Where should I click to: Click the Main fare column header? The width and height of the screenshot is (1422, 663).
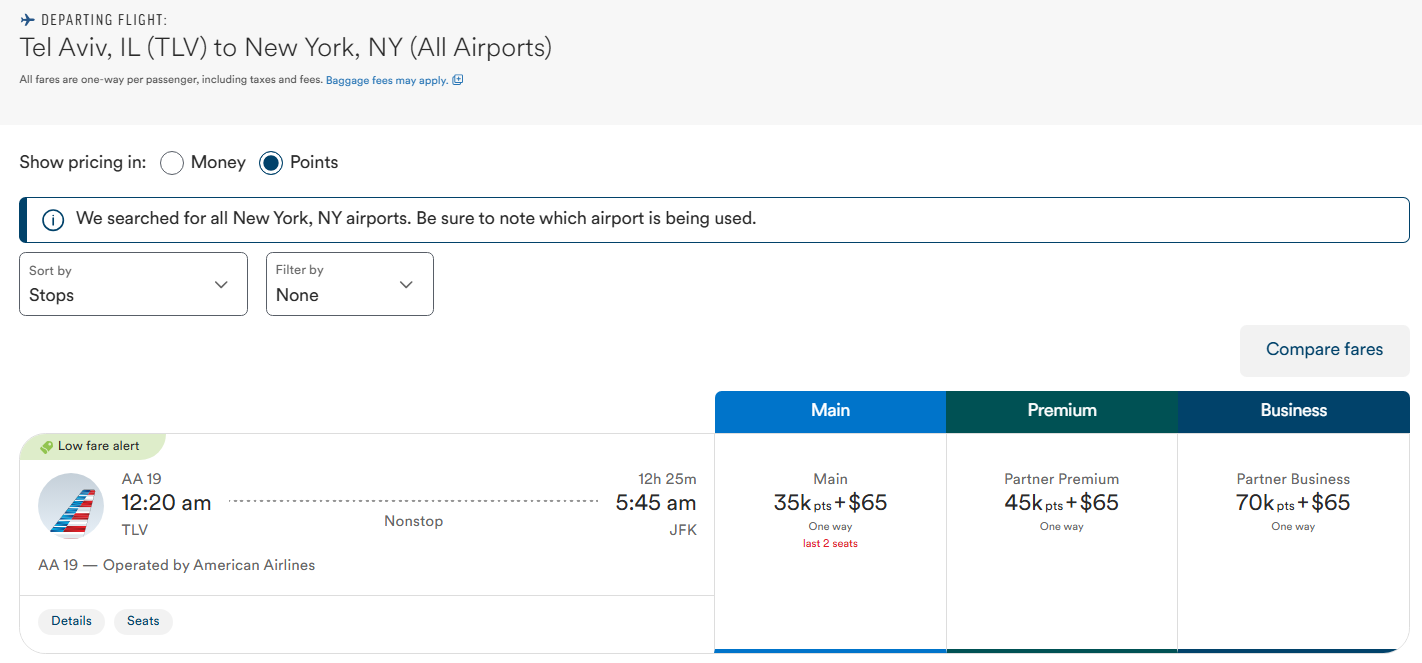(x=830, y=411)
